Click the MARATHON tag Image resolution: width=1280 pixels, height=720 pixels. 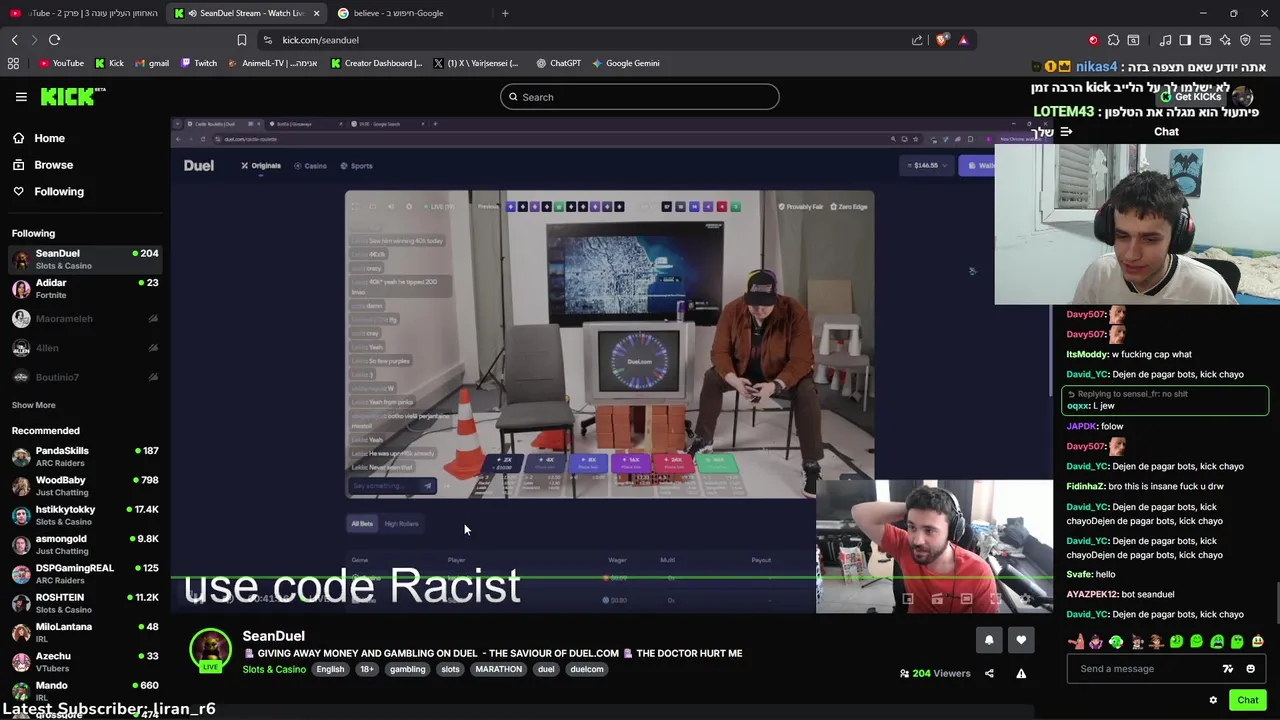pyautogui.click(x=498, y=669)
